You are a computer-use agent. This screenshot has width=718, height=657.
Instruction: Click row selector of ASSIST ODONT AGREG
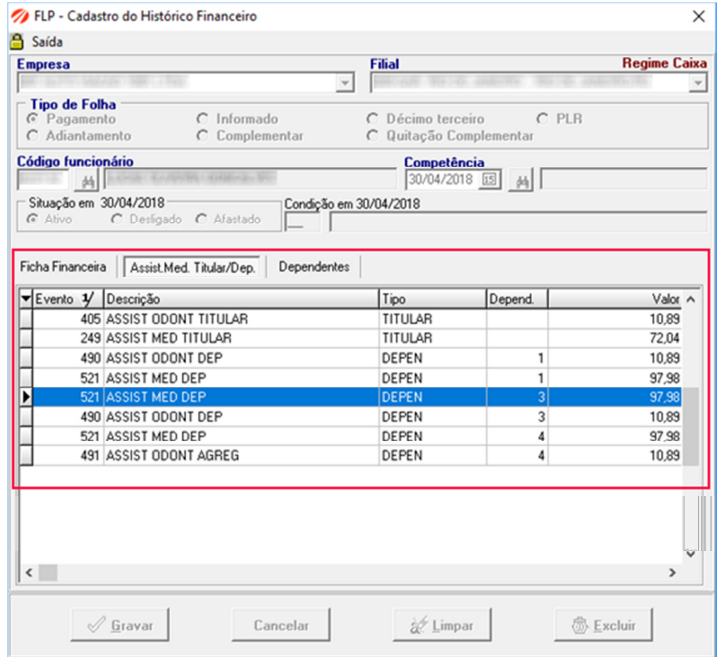pos(26,456)
